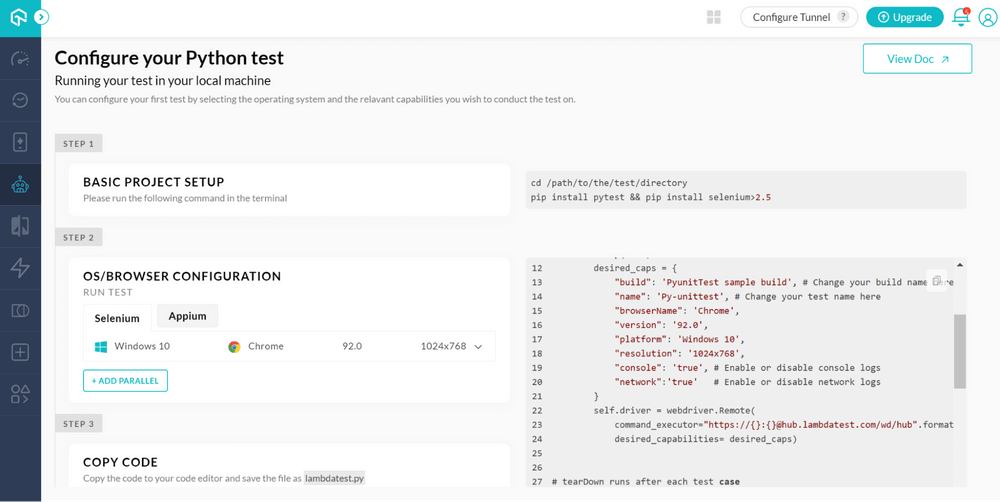Viewport: 1000px width, 502px height.
Task: Open the lightning bolt icon in sidebar
Action: click(20, 268)
